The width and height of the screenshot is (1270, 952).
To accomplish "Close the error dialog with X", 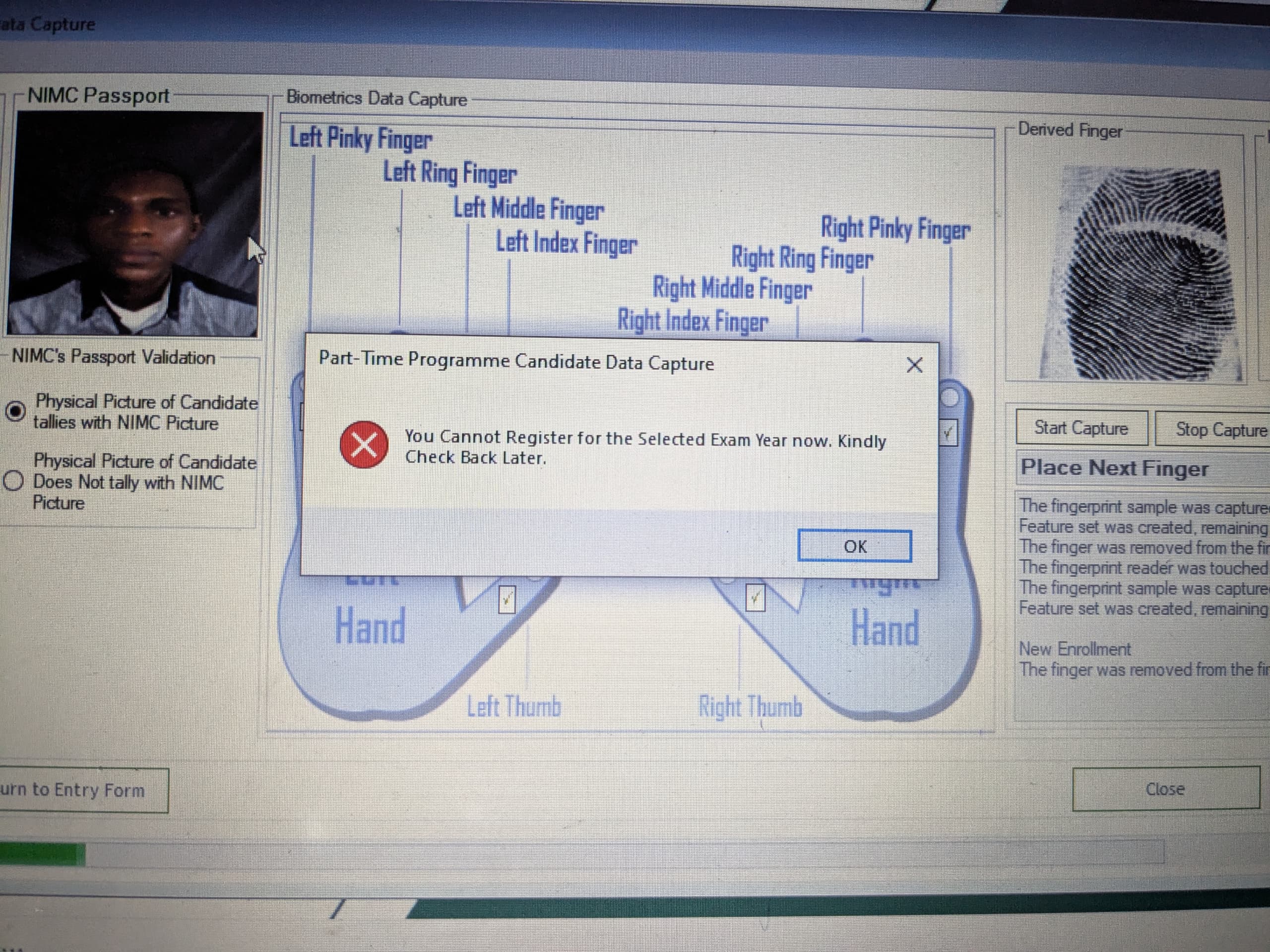I will (x=914, y=365).
